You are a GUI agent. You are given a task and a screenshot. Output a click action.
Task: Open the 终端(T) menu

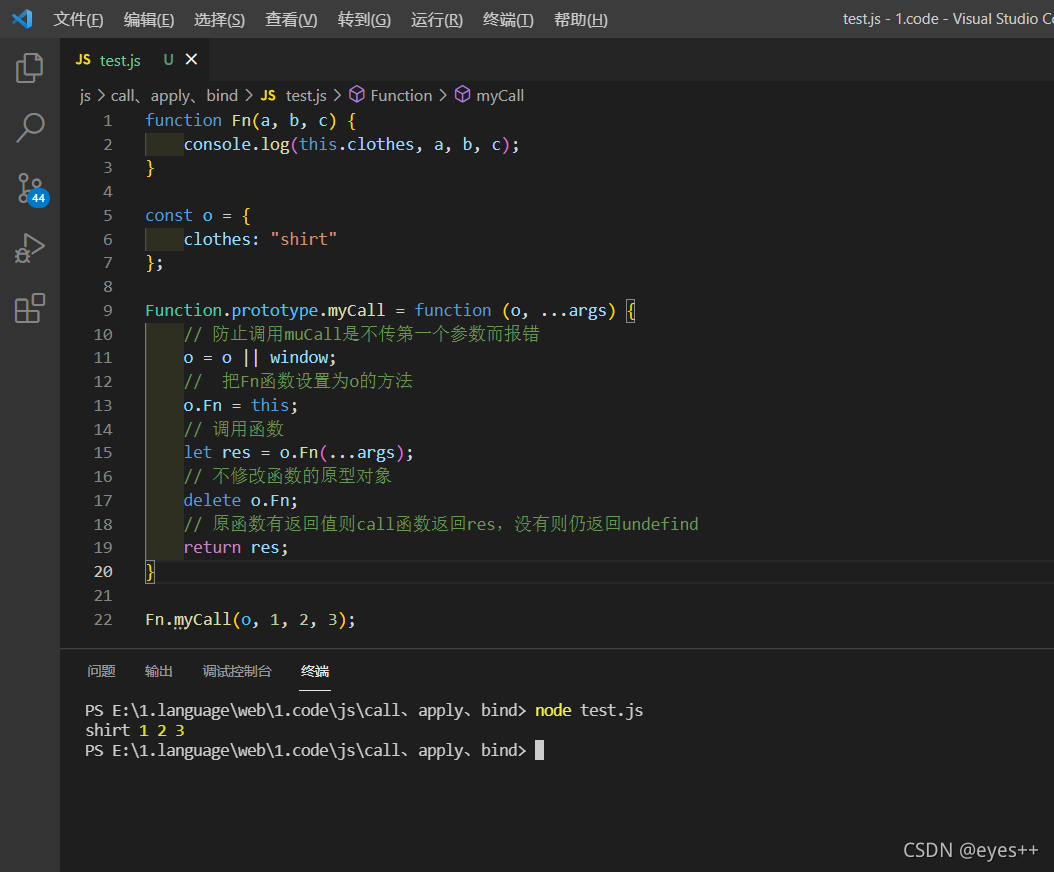coord(508,19)
